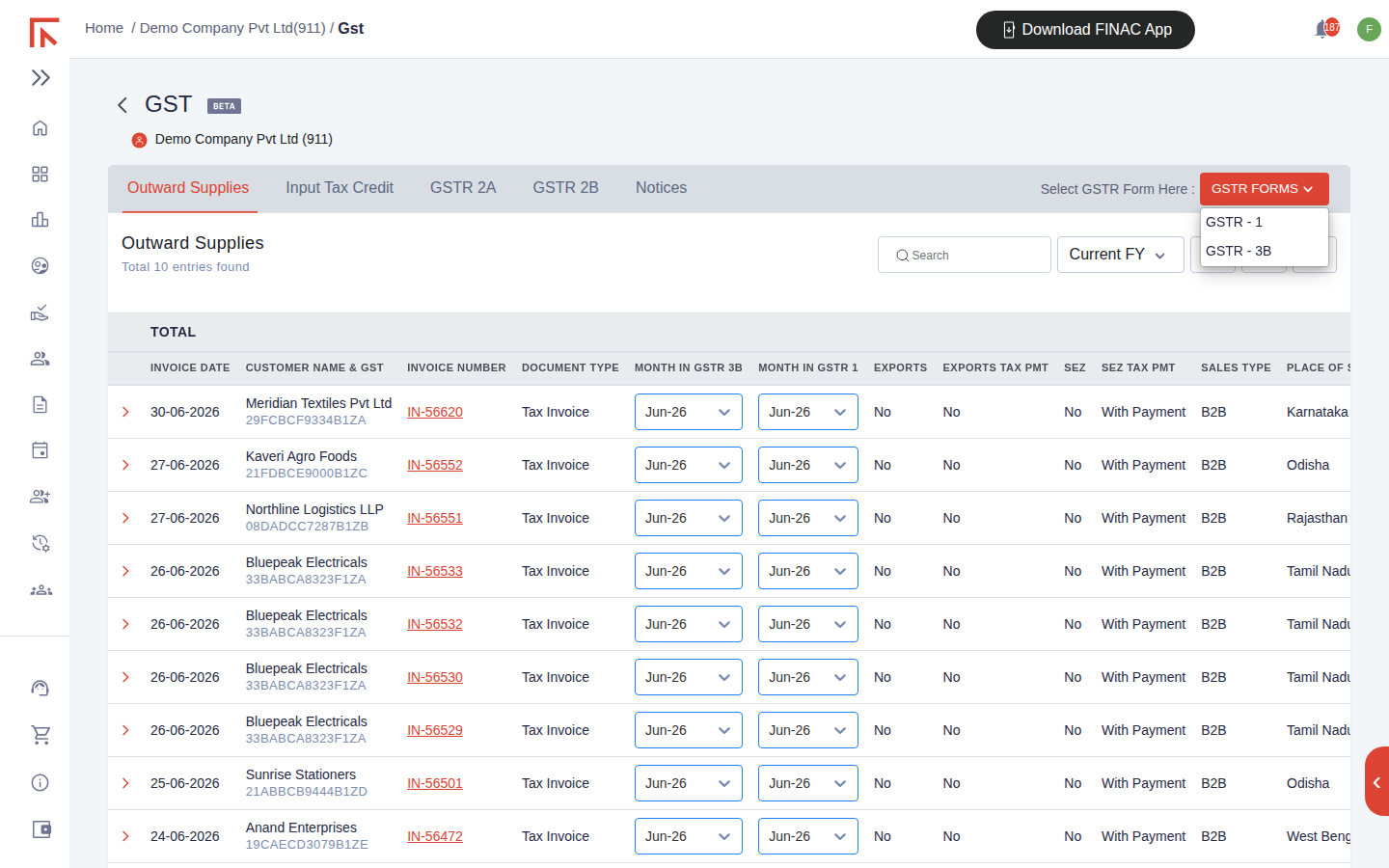The image size is (1389, 868).
Task: Open the calendar sidebar icon
Action: click(x=40, y=450)
